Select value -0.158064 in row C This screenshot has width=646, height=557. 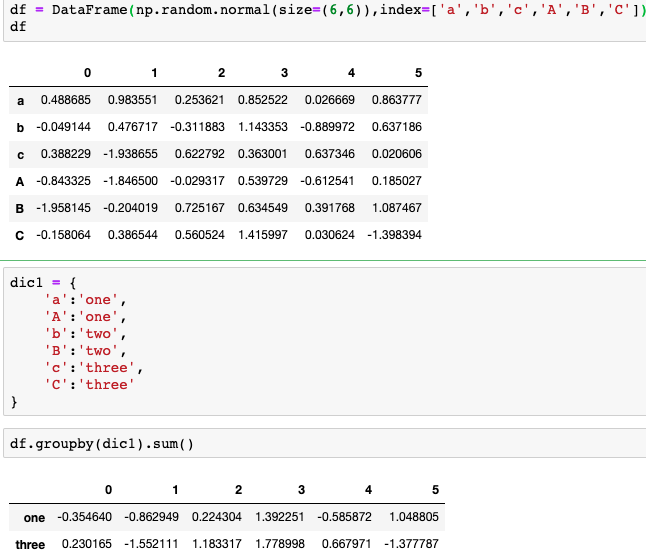pyautogui.click(x=63, y=235)
